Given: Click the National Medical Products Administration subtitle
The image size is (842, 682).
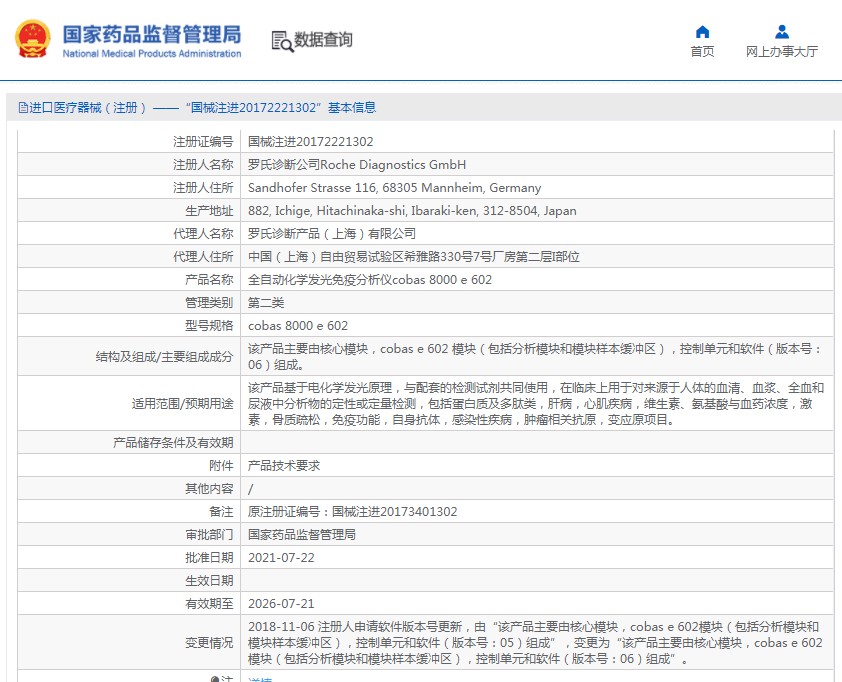Looking at the screenshot, I should (x=152, y=54).
